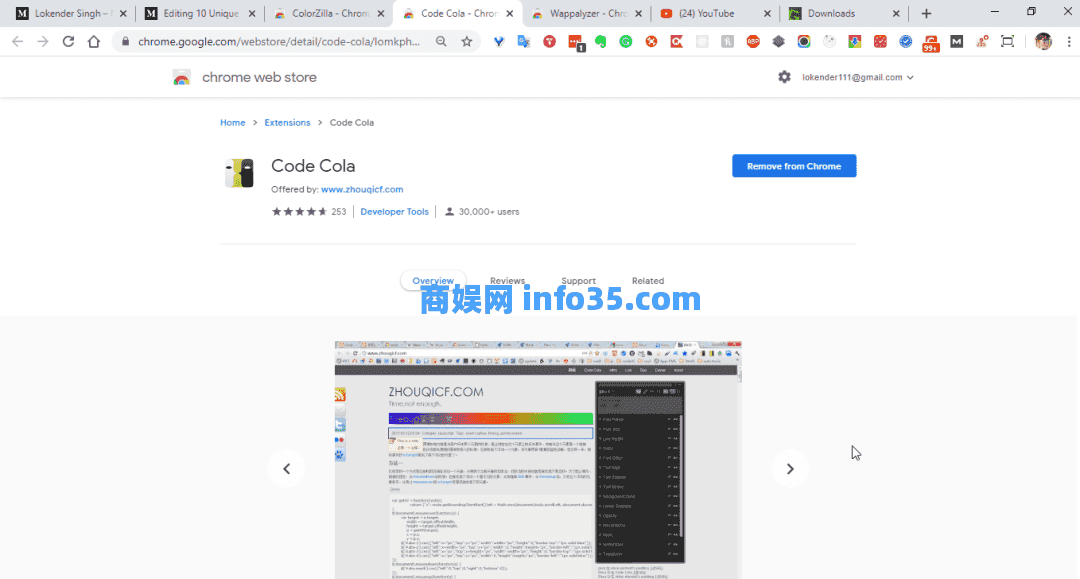Go back to the previous page
This screenshot has width=1080, height=579.
(17, 42)
